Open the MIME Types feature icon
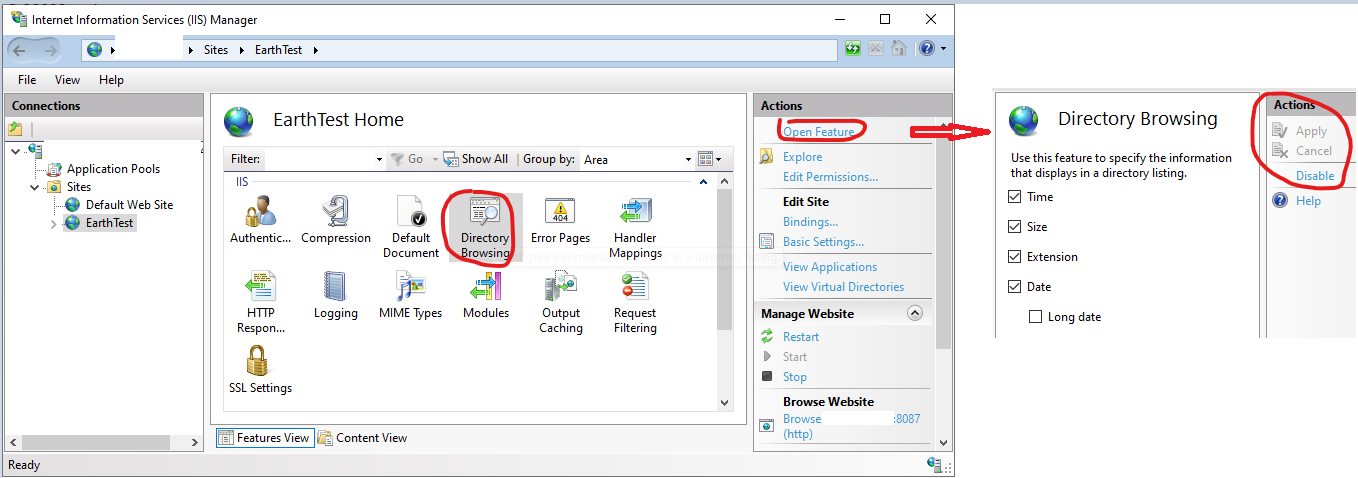The image size is (1358, 478). coord(411,286)
